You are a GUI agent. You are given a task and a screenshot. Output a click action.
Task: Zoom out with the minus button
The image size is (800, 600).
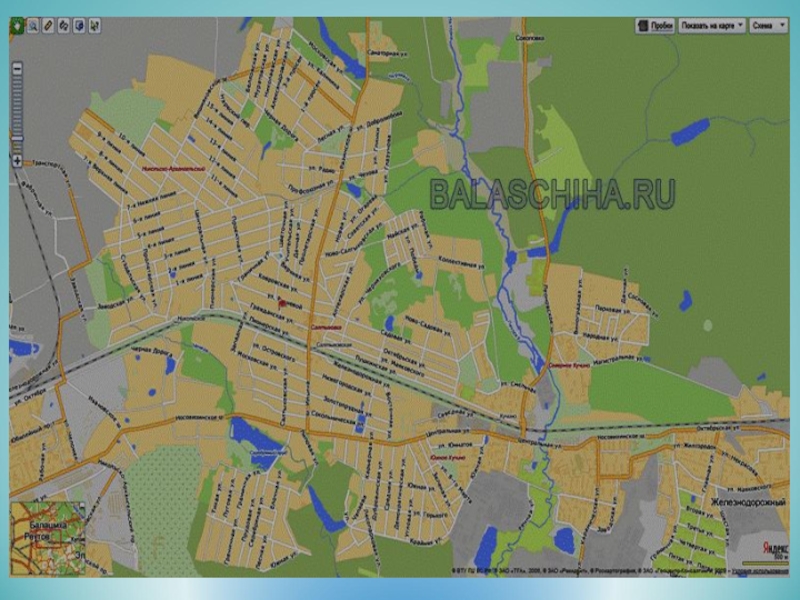(17, 68)
